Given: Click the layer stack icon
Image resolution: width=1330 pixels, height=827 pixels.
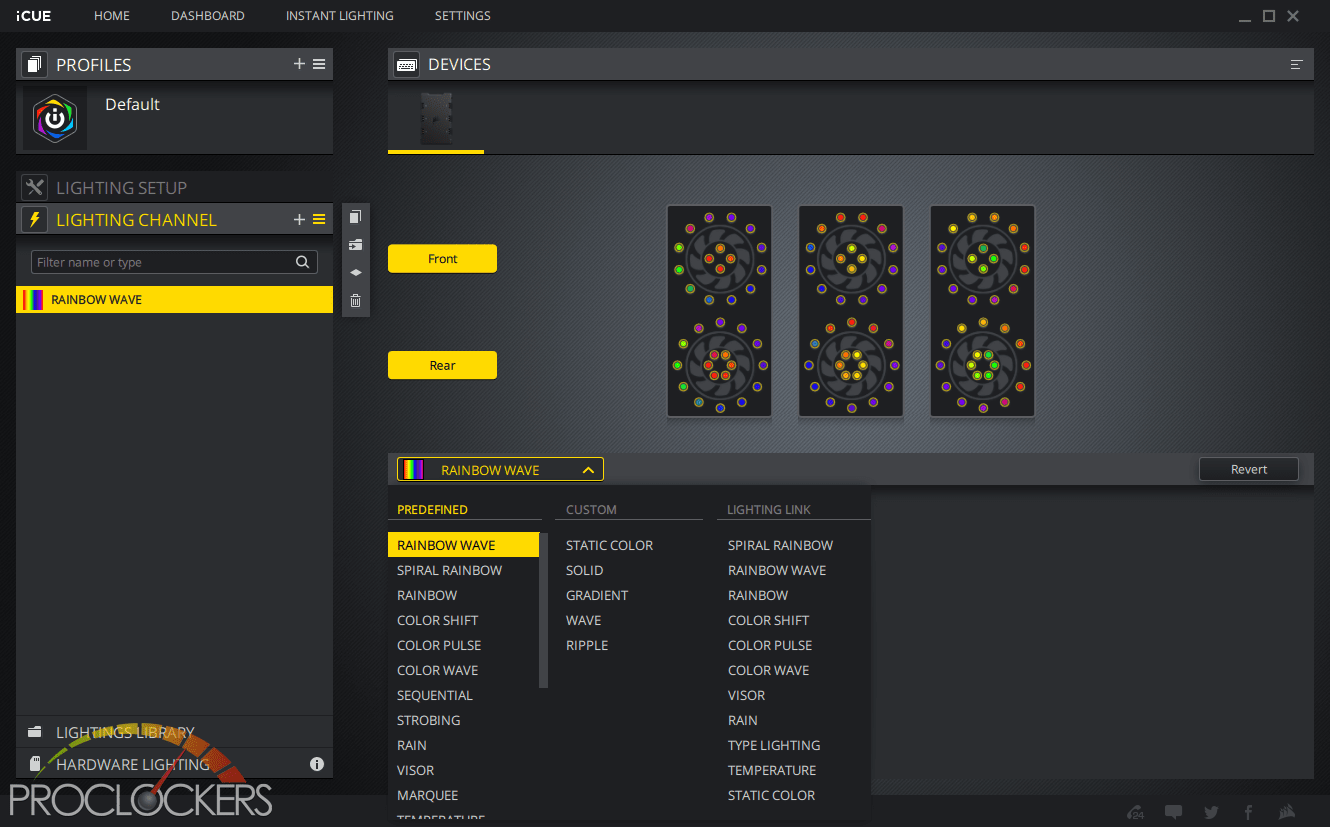Looking at the screenshot, I should [x=355, y=272].
